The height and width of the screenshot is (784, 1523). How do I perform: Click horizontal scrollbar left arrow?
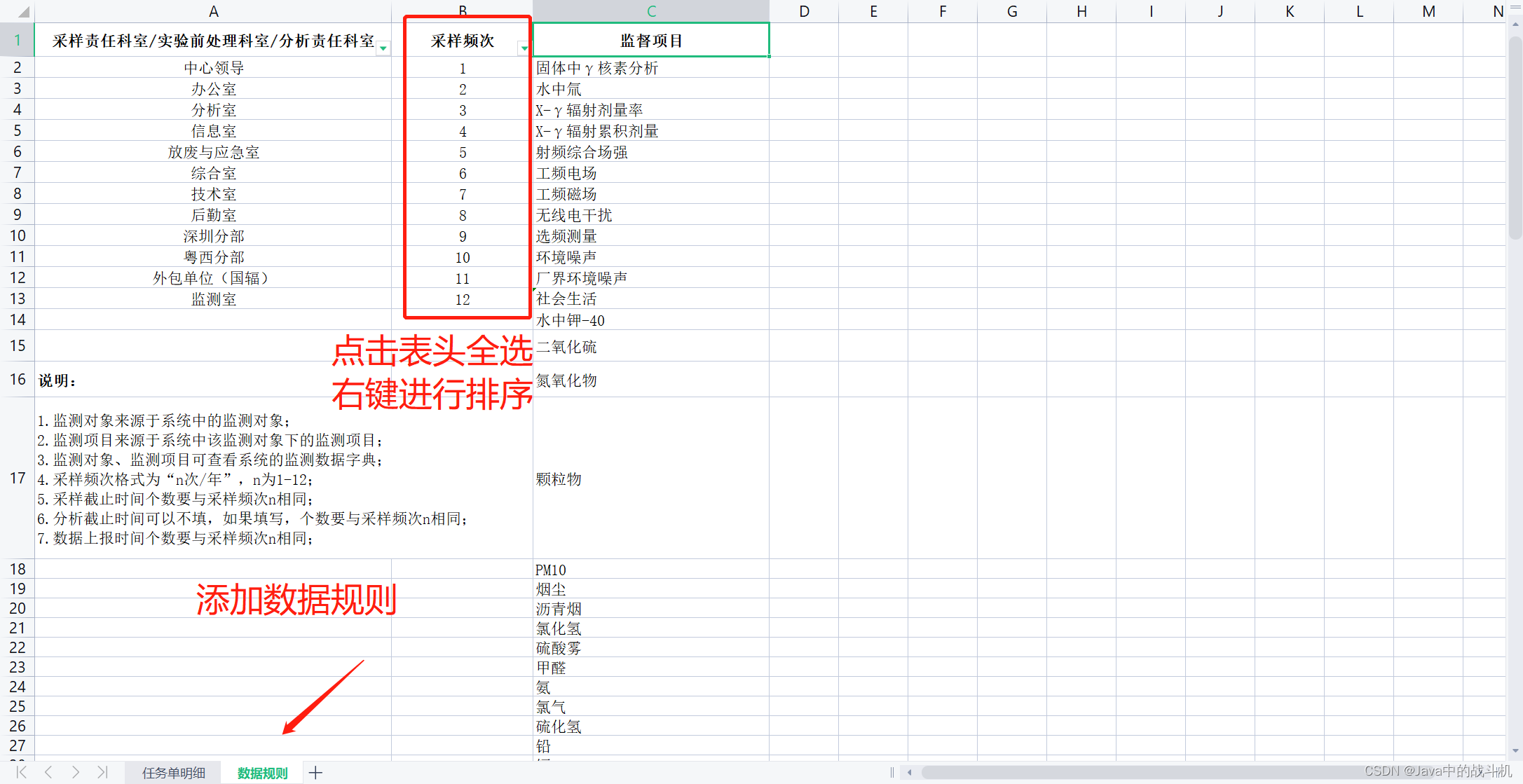tap(909, 773)
